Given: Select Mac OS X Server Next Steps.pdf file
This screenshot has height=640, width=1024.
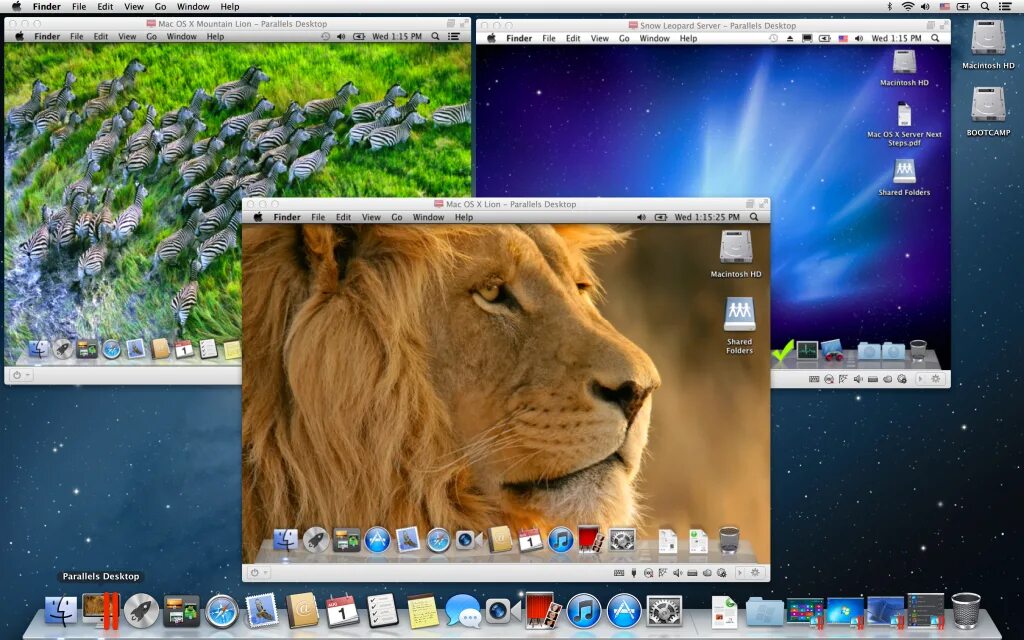Looking at the screenshot, I should click(904, 124).
